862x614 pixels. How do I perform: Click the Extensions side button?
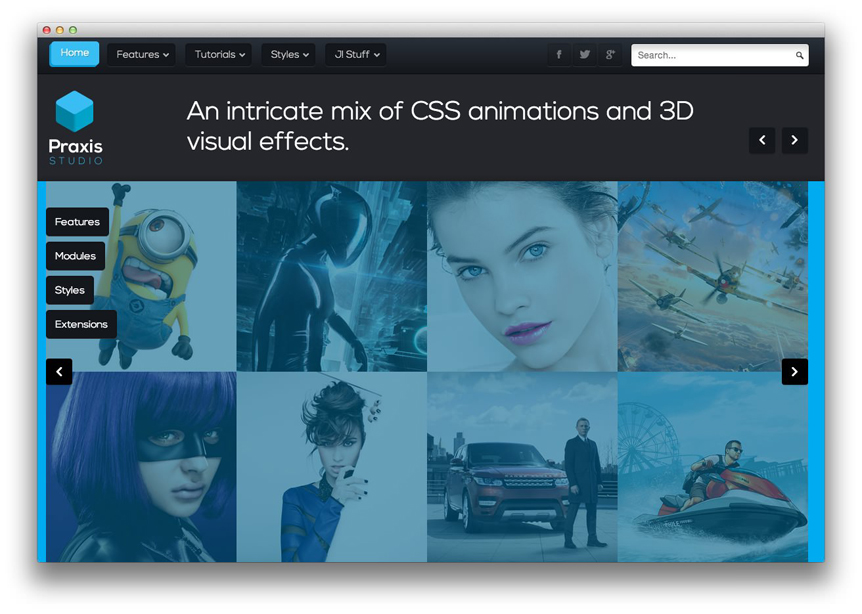pos(81,324)
